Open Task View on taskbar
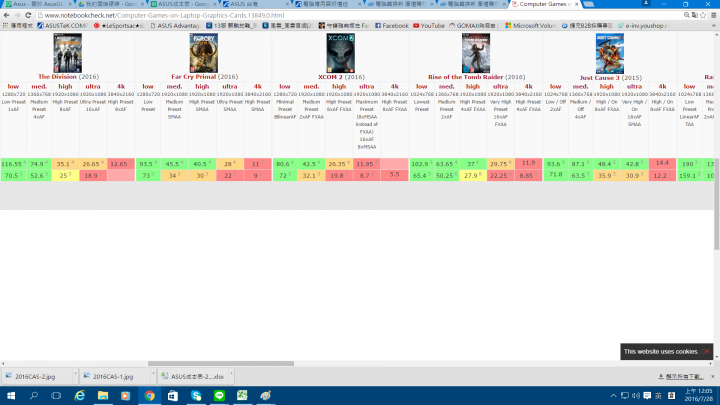The width and height of the screenshot is (720, 405). coord(56,395)
